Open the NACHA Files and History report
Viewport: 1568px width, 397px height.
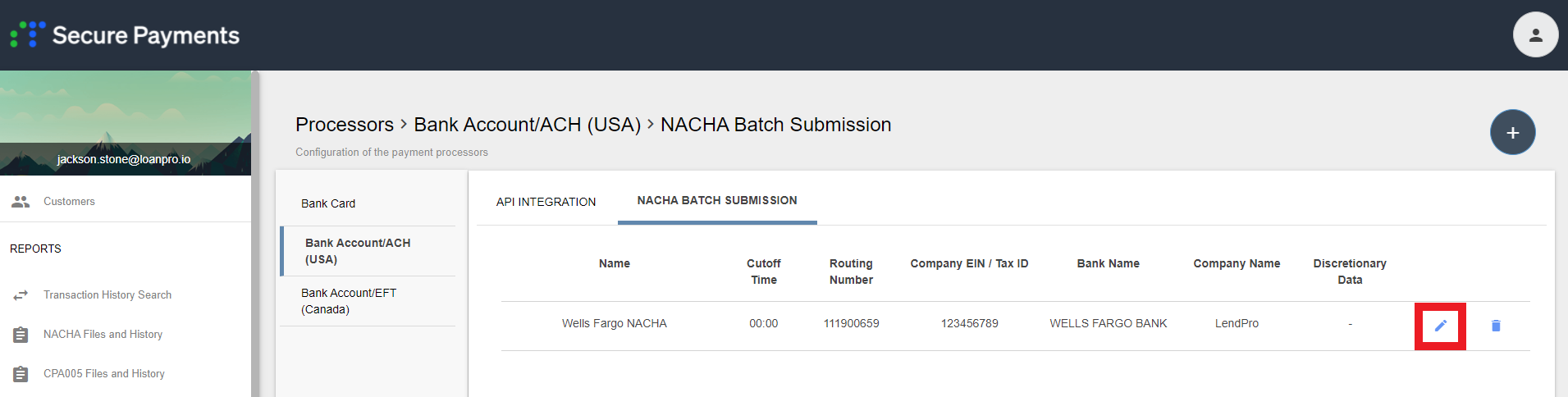tap(103, 335)
